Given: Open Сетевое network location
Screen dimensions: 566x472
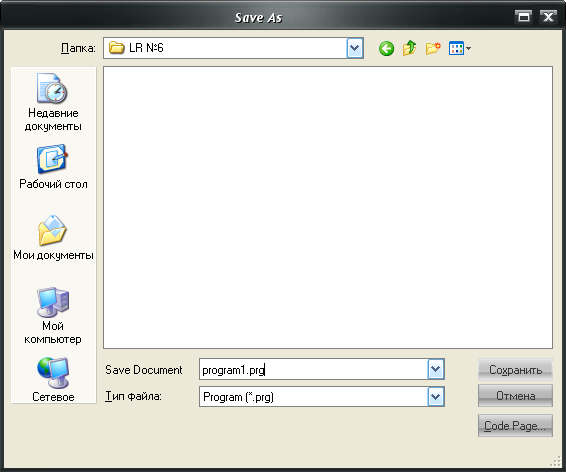Looking at the screenshot, I should 53,380.
